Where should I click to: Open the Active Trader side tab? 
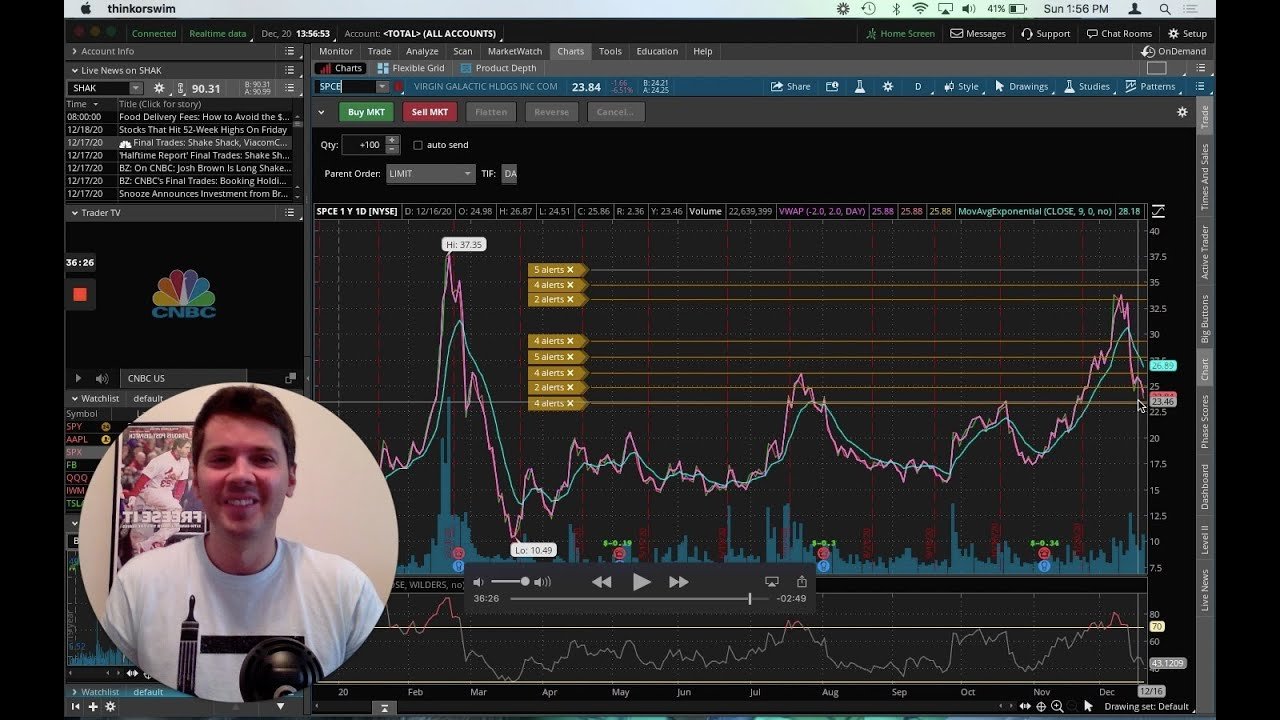(x=1205, y=252)
